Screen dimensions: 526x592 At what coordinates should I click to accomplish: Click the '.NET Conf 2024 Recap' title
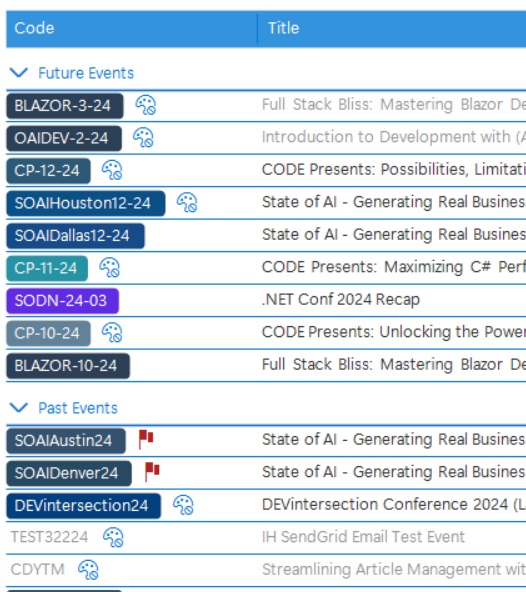(341, 300)
